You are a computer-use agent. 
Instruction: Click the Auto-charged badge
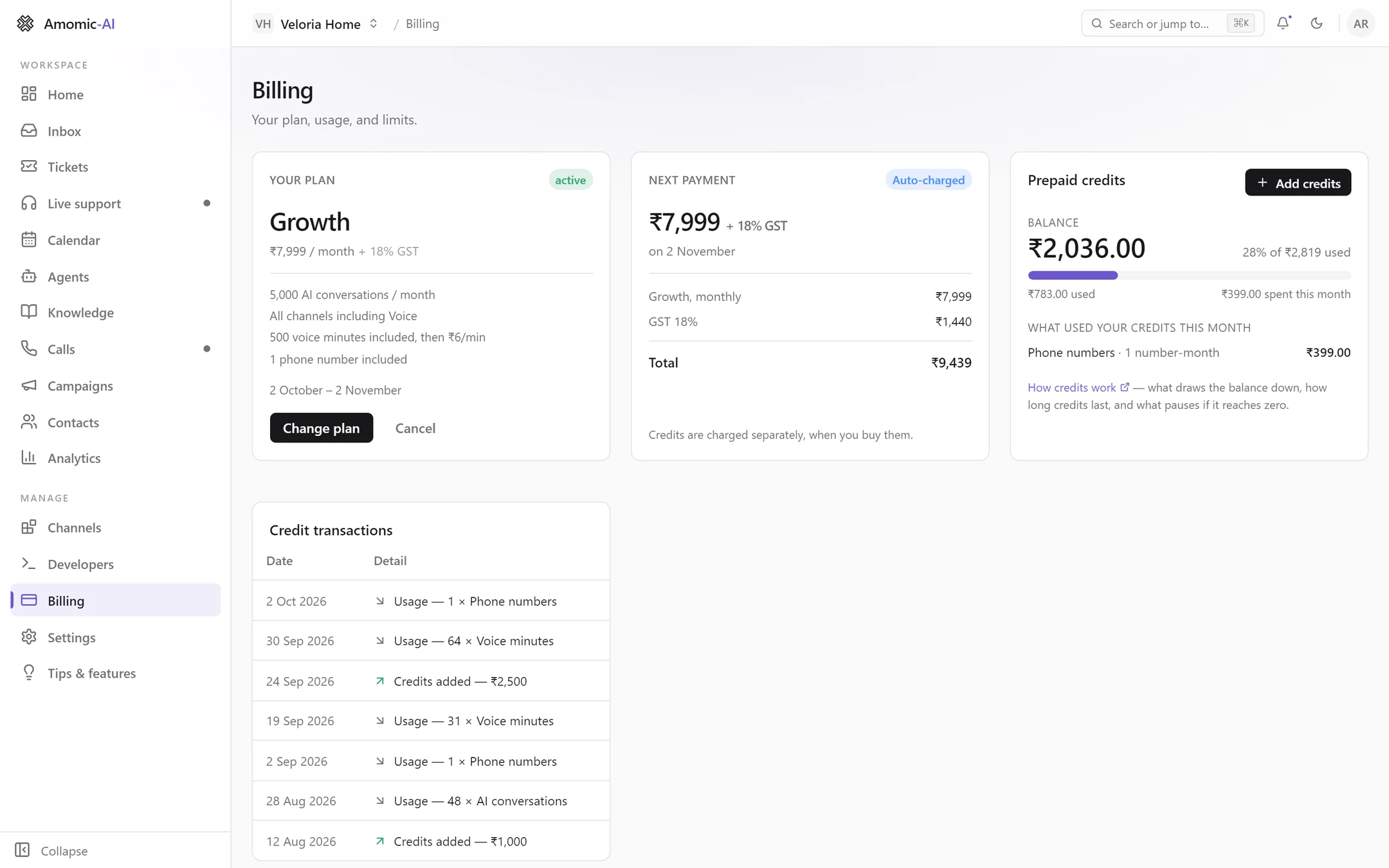[x=928, y=180]
